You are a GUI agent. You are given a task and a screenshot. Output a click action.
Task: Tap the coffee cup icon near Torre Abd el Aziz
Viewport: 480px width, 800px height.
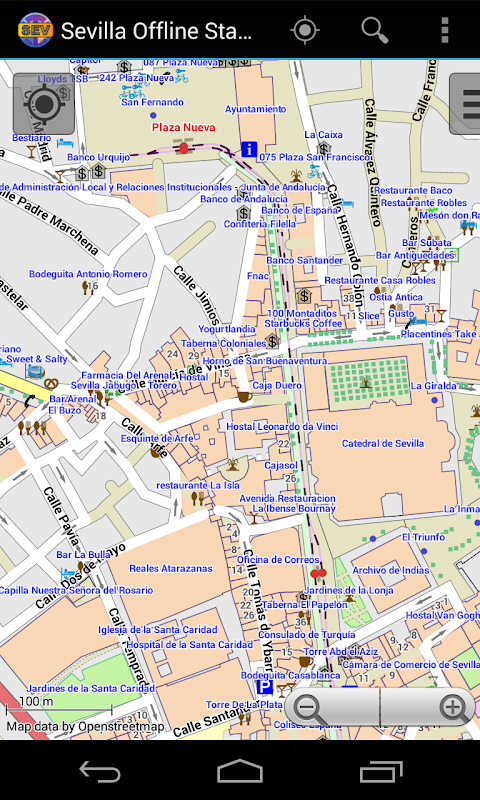pos(306,662)
